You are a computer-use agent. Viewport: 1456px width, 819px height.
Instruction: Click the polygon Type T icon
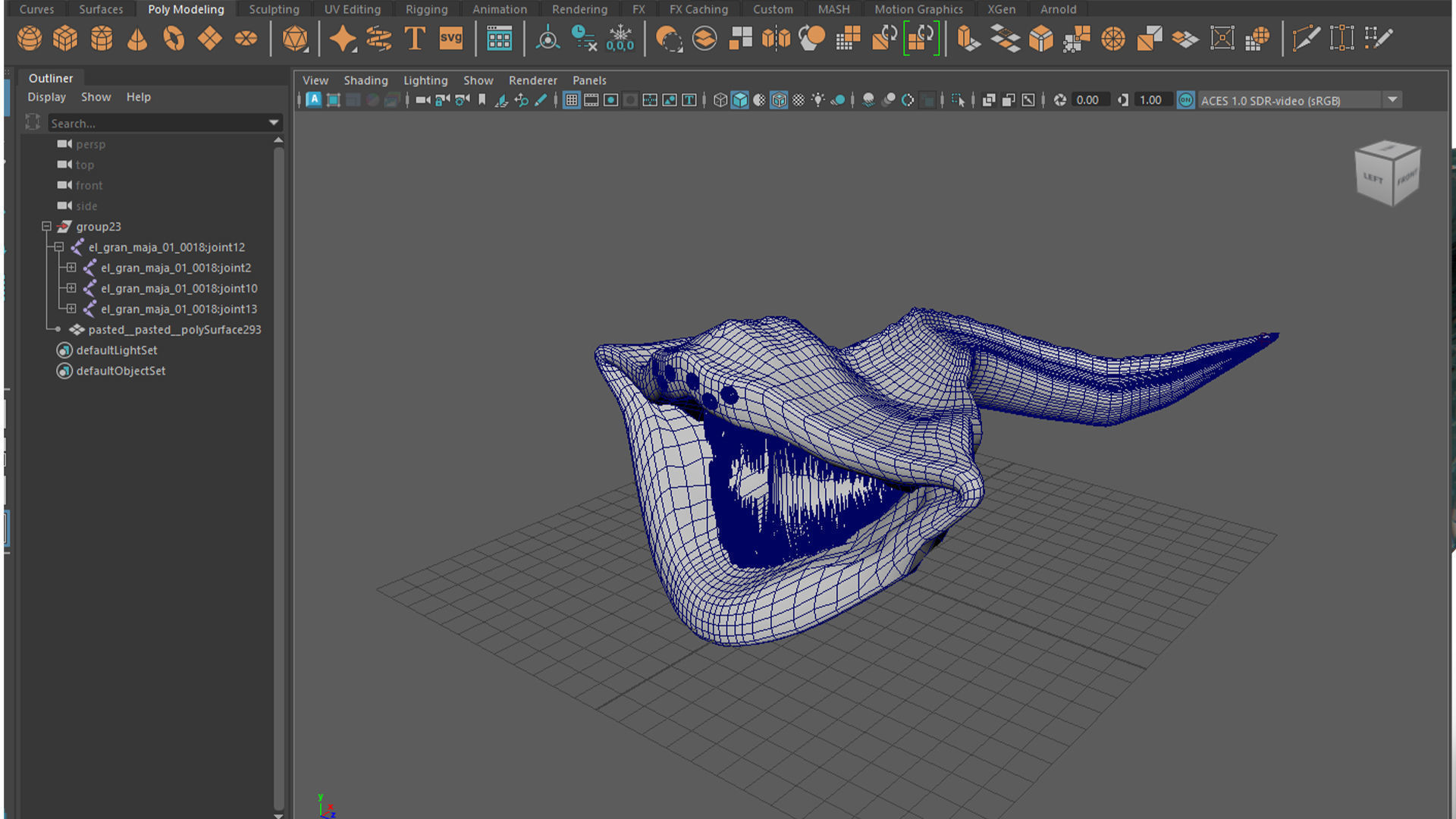click(x=415, y=38)
